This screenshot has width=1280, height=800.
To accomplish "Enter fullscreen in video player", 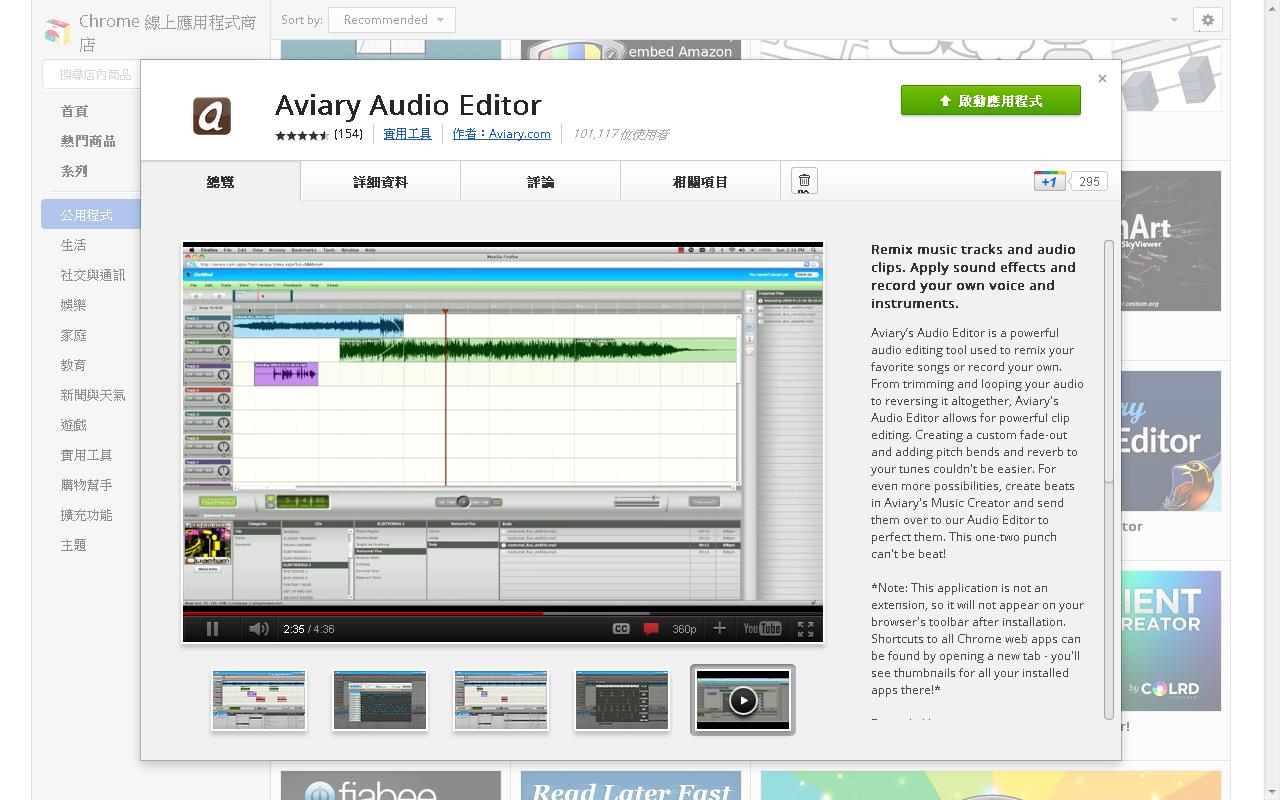I will coord(805,629).
